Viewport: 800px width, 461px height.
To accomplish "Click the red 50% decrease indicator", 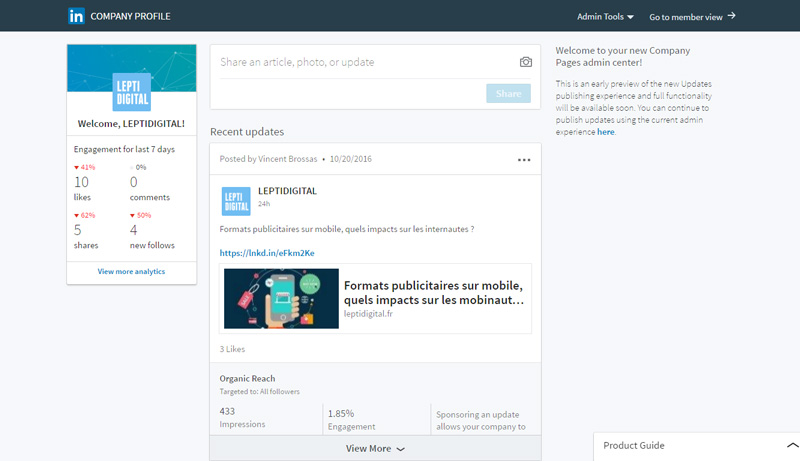I will pos(140,215).
